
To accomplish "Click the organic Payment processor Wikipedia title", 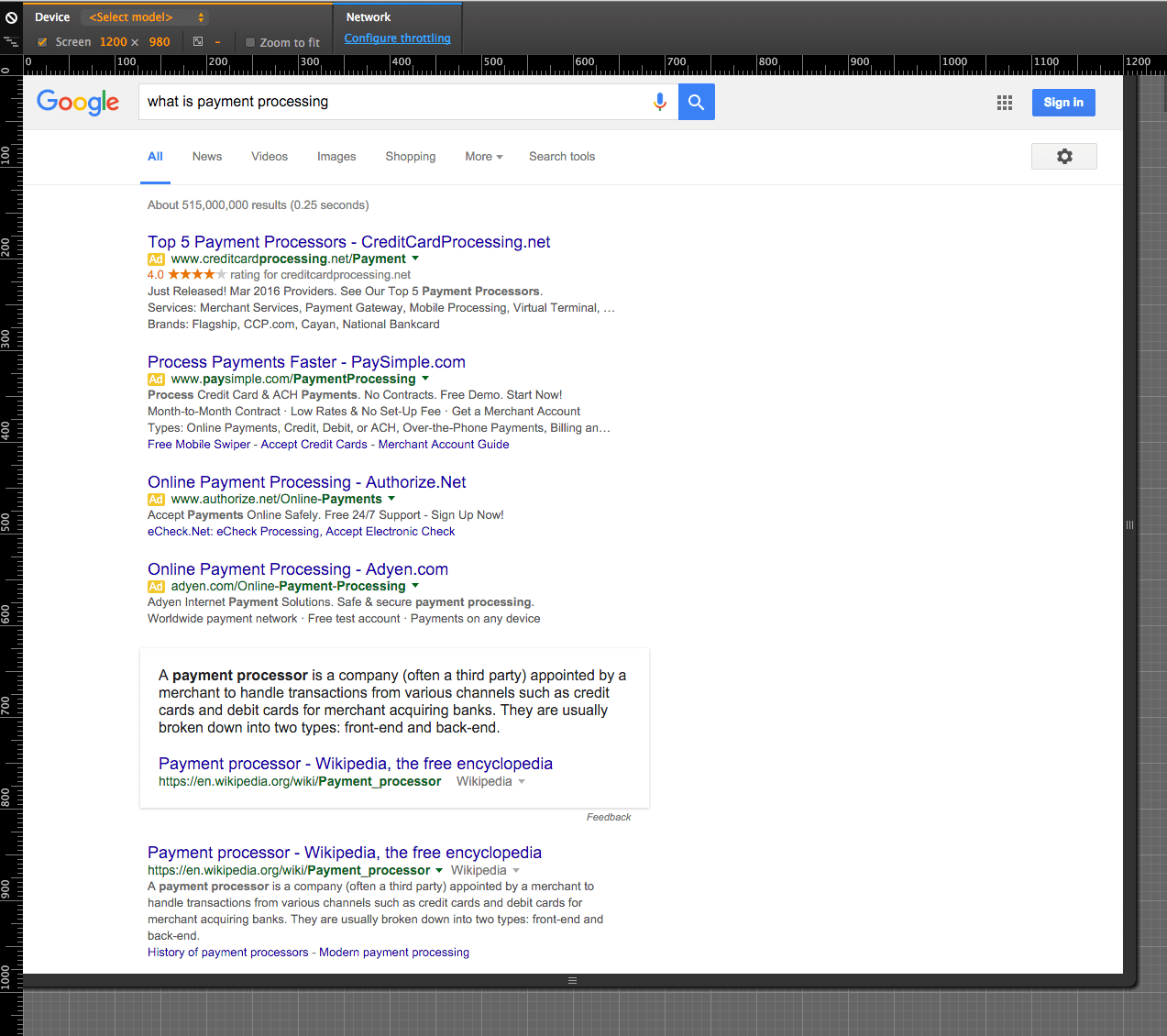I will [345, 853].
